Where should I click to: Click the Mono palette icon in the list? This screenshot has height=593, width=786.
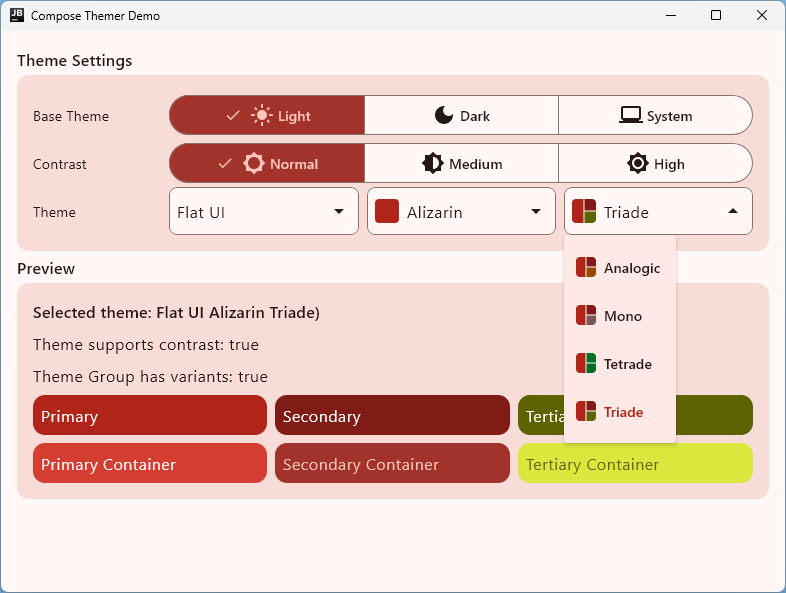[585, 316]
